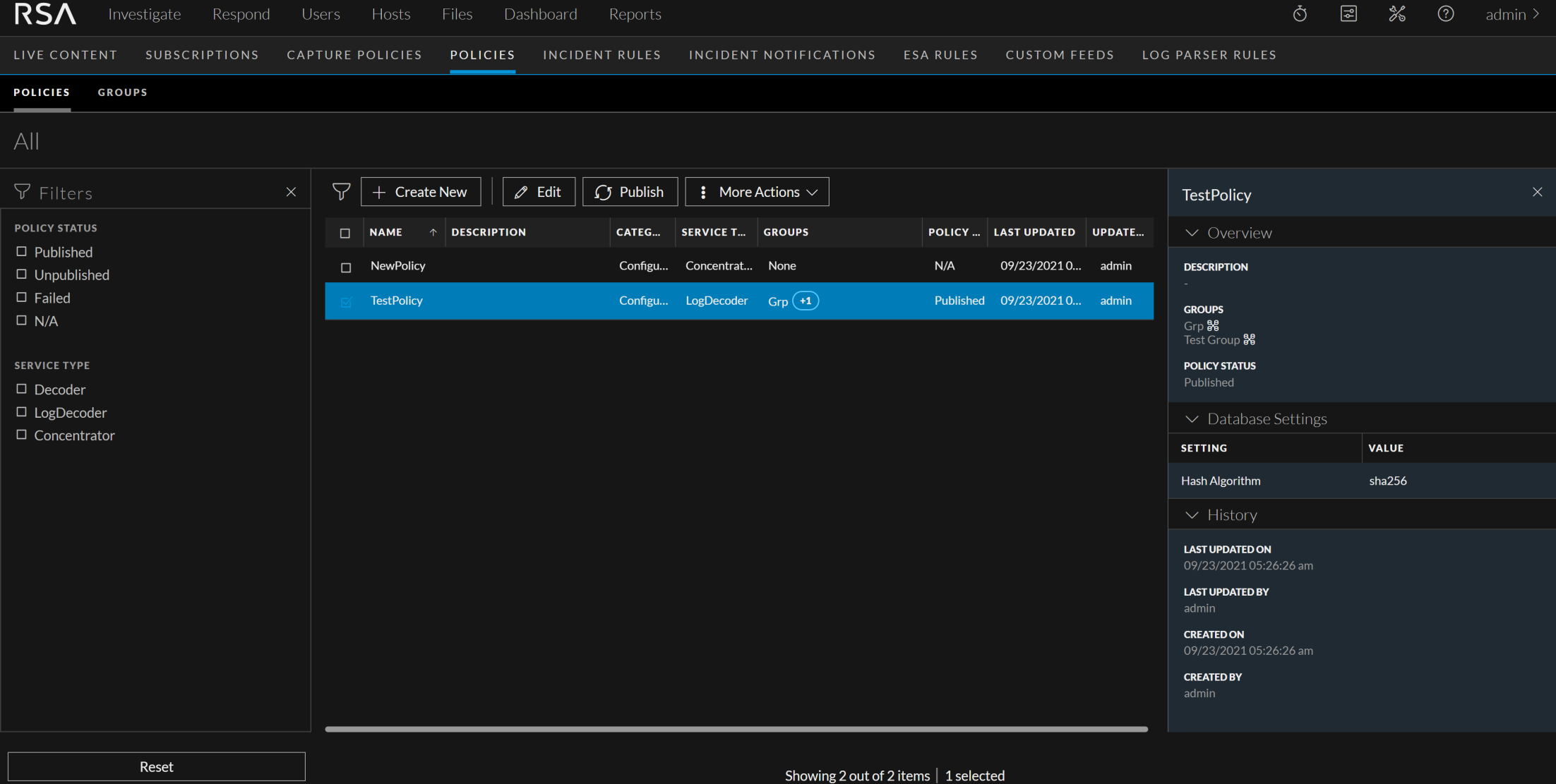The width and height of the screenshot is (1556, 784).
Task: Open the settings sliders icon in header
Action: [1348, 14]
